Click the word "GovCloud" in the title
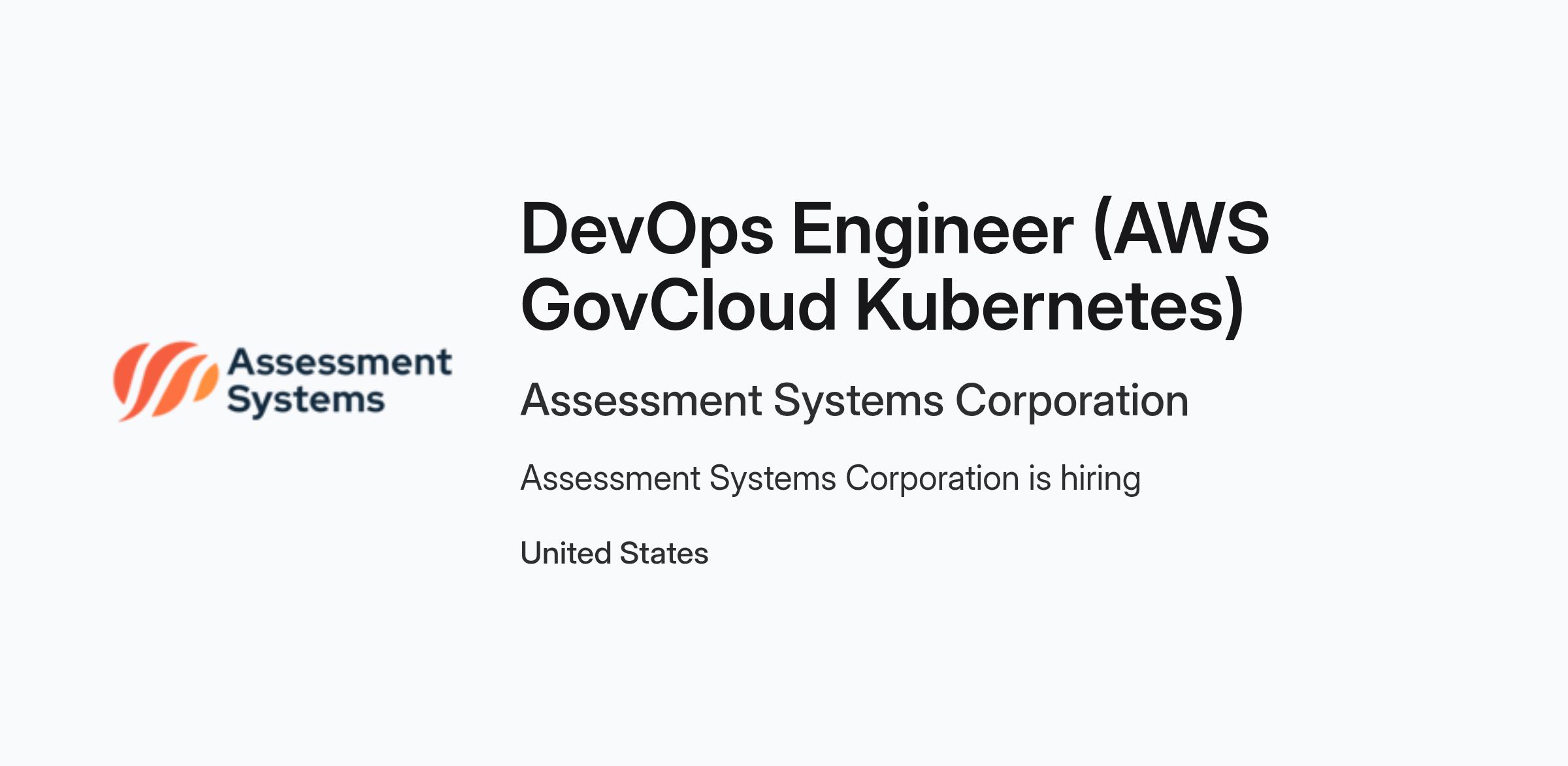 [x=679, y=306]
